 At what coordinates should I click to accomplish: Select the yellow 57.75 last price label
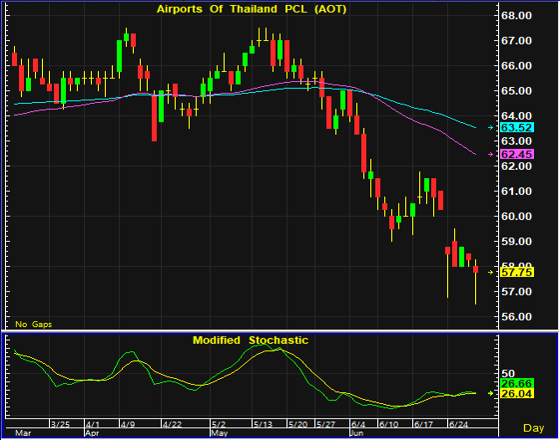point(517,272)
